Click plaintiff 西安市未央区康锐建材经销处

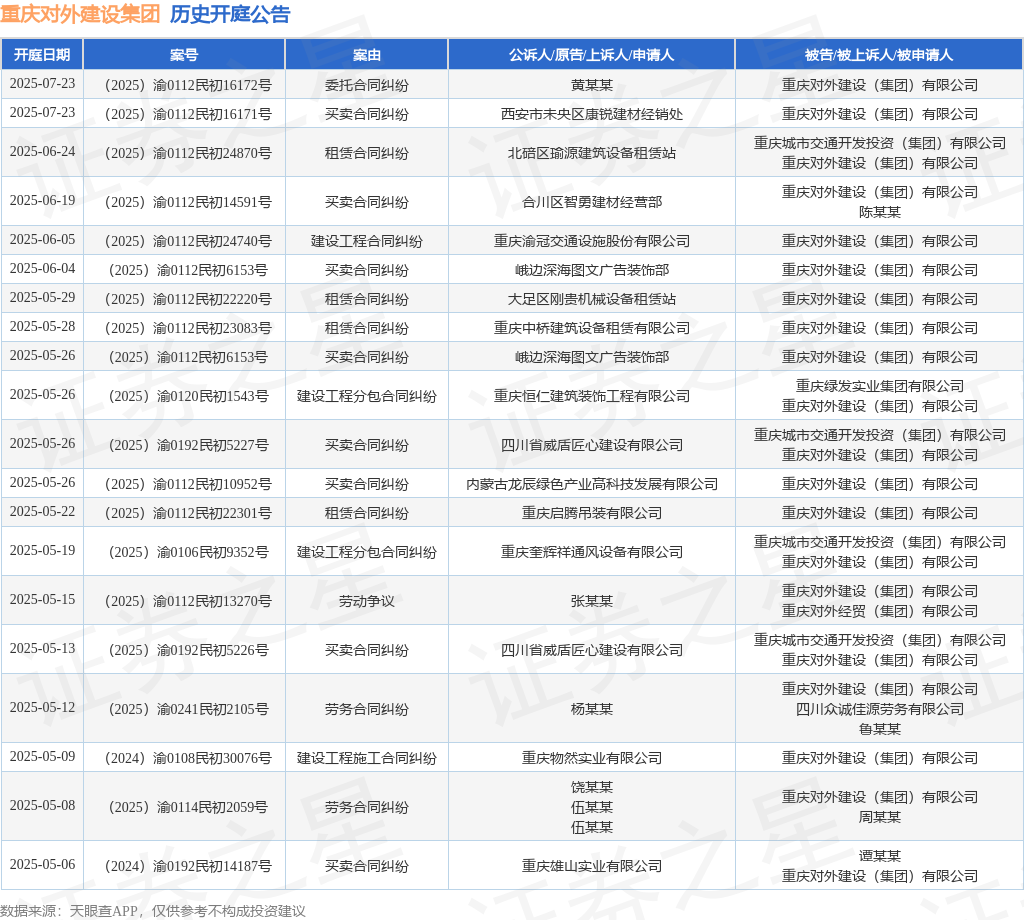coord(592,114)
